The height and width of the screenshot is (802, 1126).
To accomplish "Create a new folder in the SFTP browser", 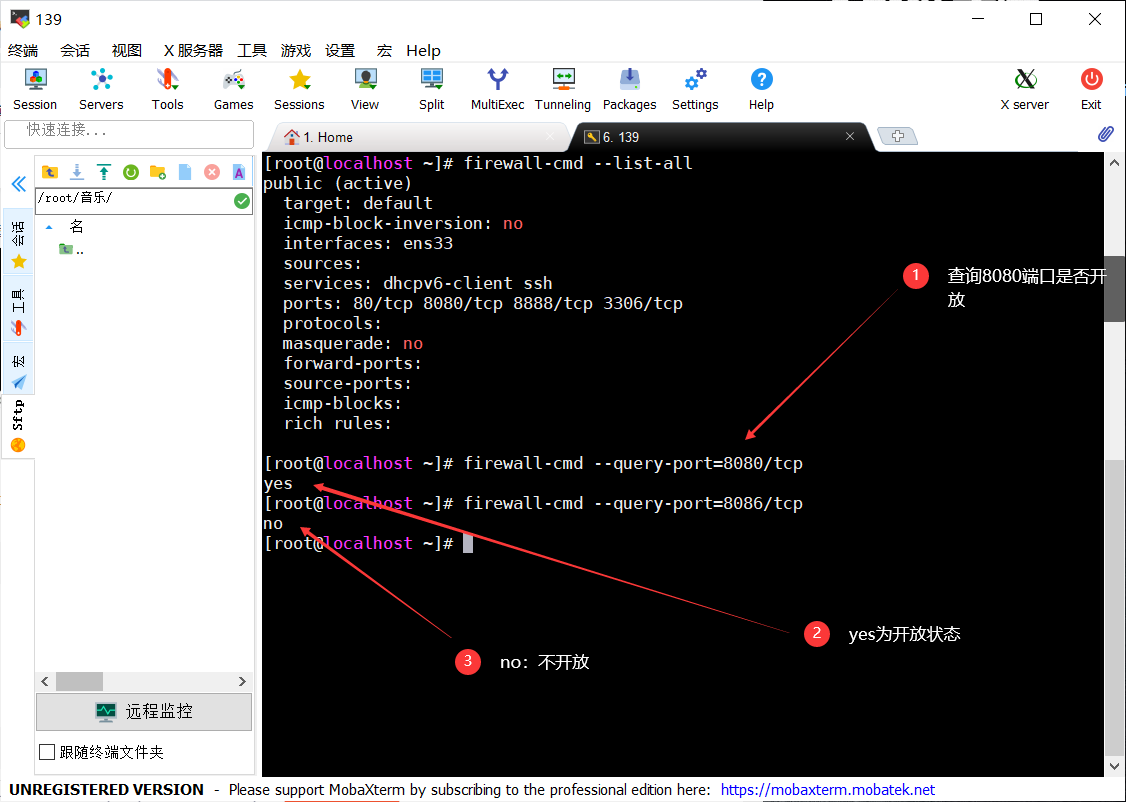I will [157, 172].
